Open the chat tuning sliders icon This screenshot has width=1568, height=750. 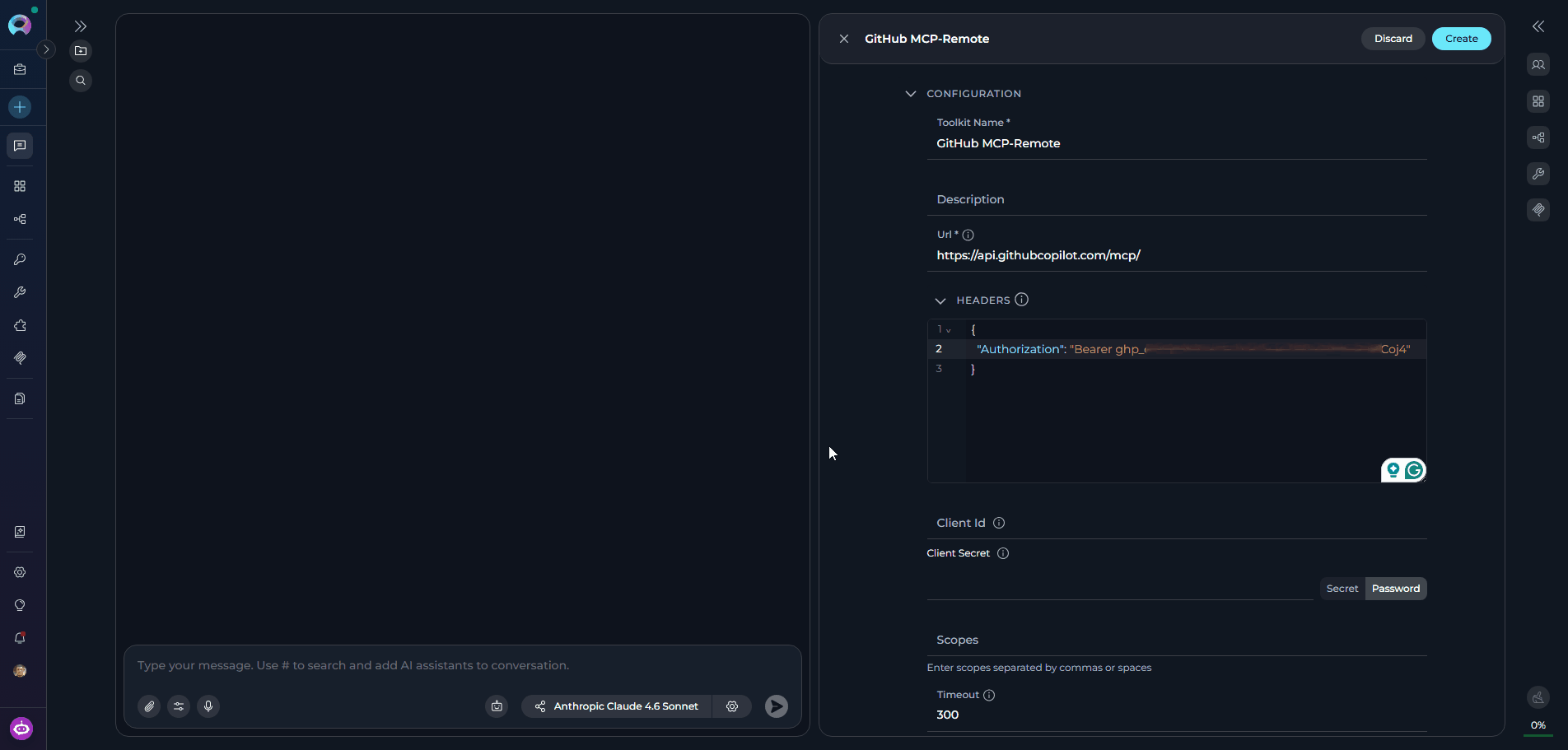pyautogui.click(x=179, y=706)
